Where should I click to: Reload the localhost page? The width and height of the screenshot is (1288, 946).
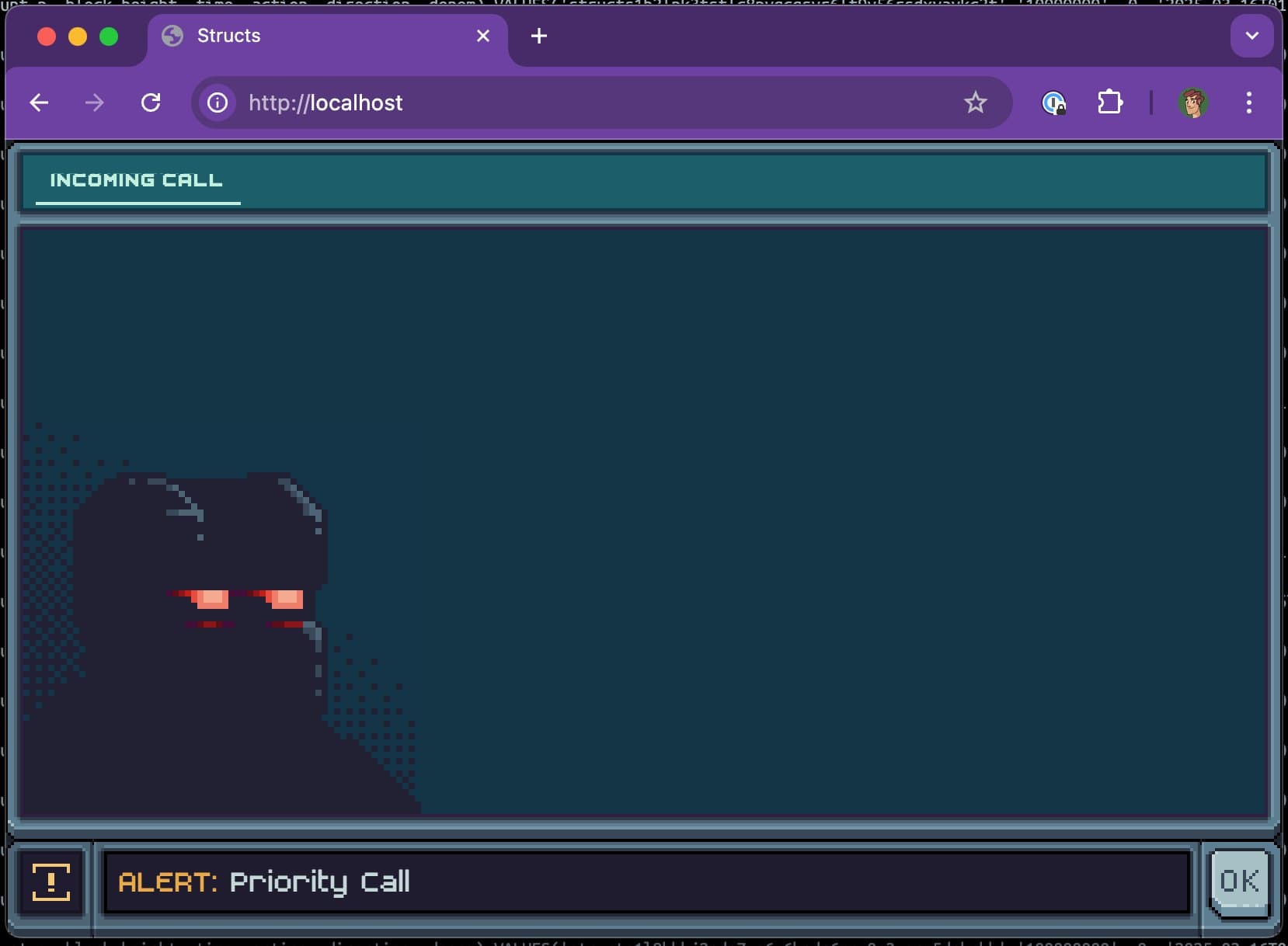coord(151,103)
